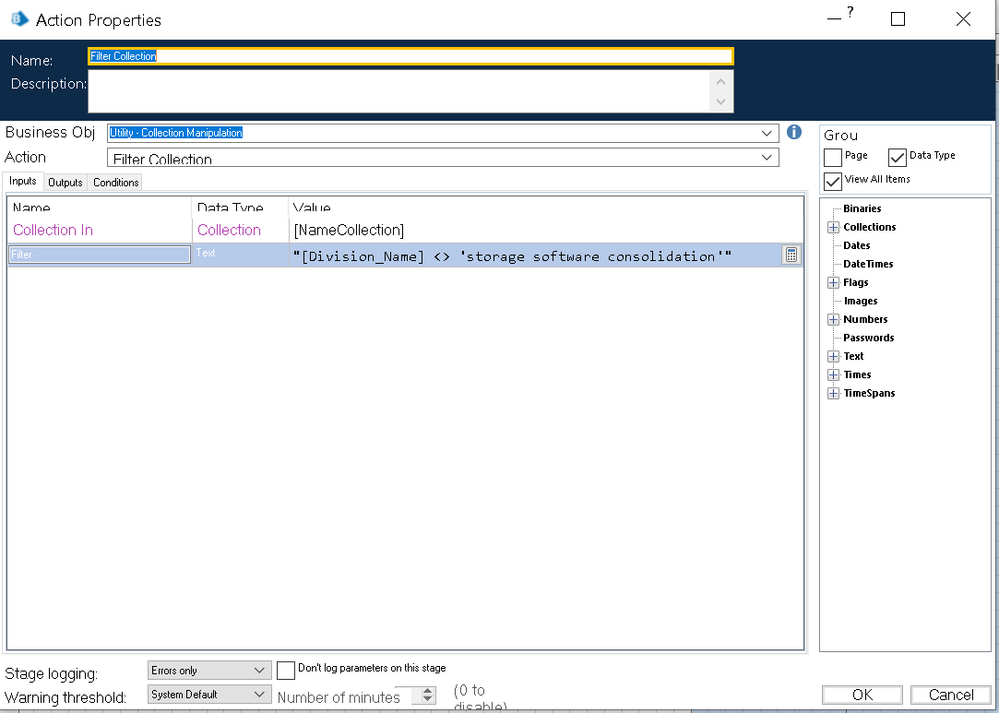Screen dimensions: 999x713
Task: Enable Don't log parameters on this stage
Action: tap(286, 670)
